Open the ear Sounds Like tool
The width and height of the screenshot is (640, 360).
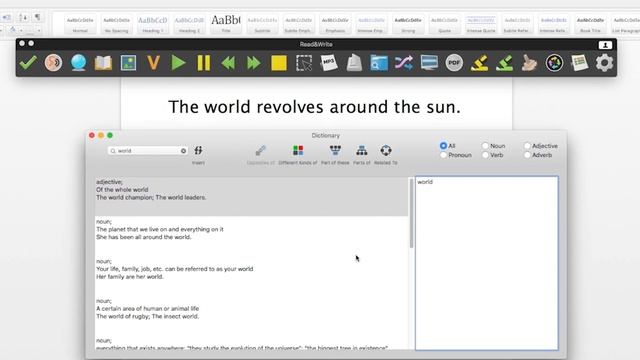tap(53, 62)
